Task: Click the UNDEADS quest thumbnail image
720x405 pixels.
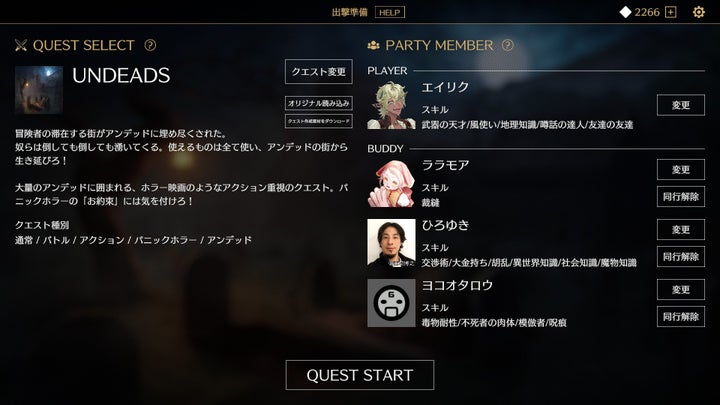Action: click(39, 90)
